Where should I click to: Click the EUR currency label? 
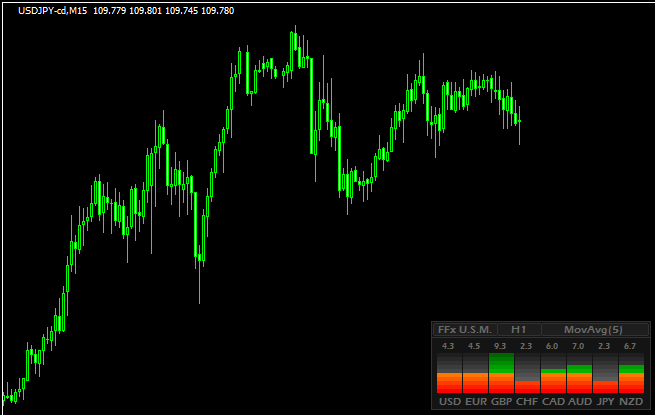(x=475, y=402)
